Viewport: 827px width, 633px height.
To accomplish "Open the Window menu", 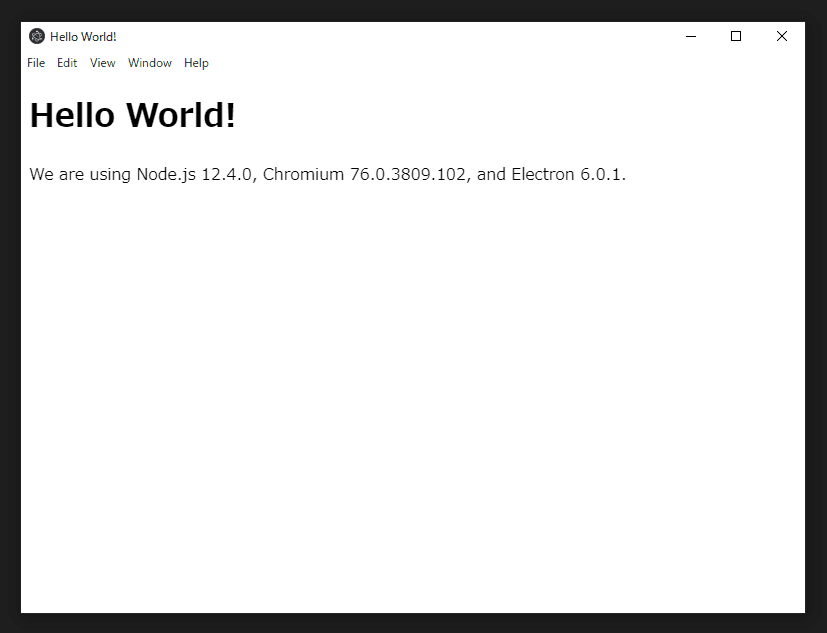I will 150,63.
